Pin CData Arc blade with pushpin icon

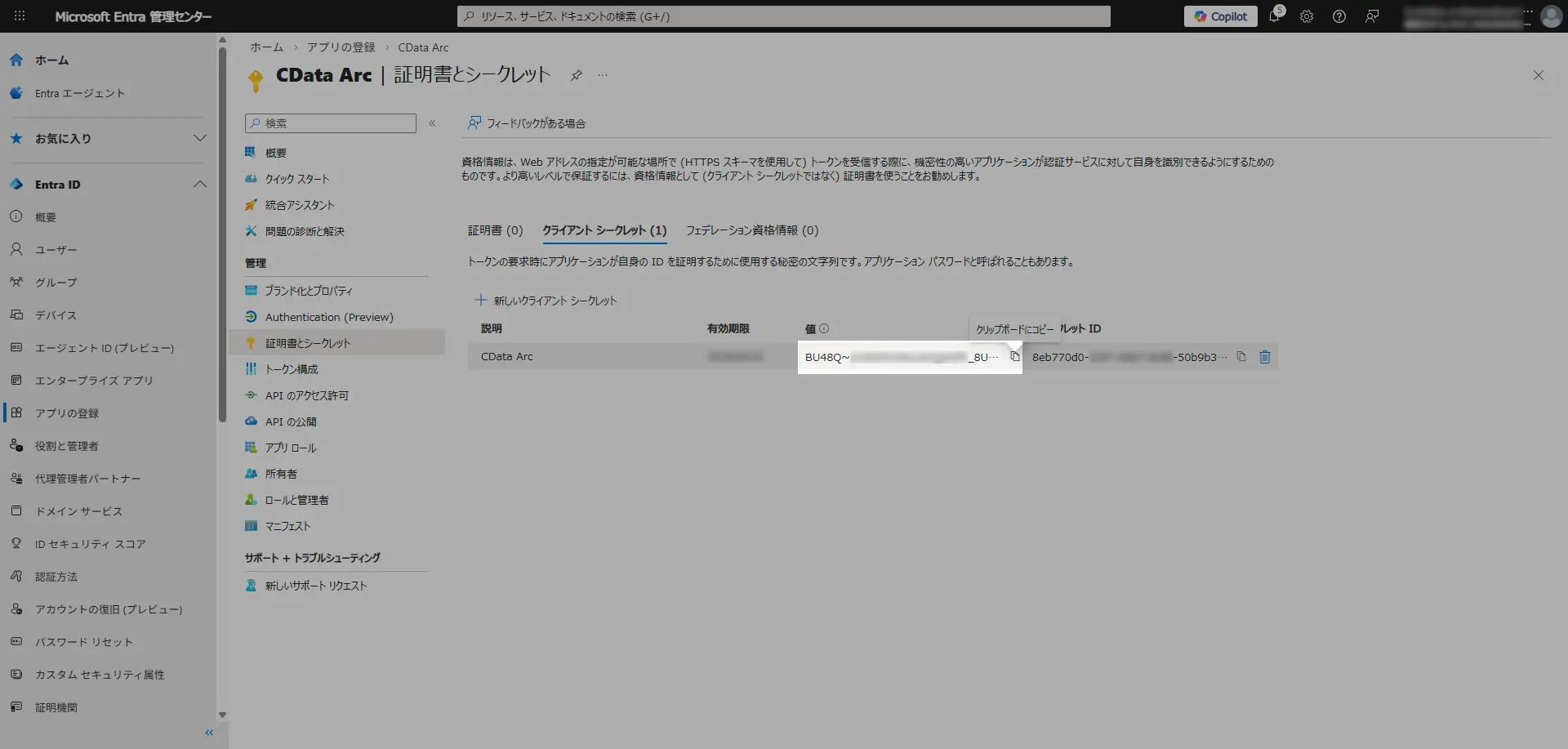(577, 75)
